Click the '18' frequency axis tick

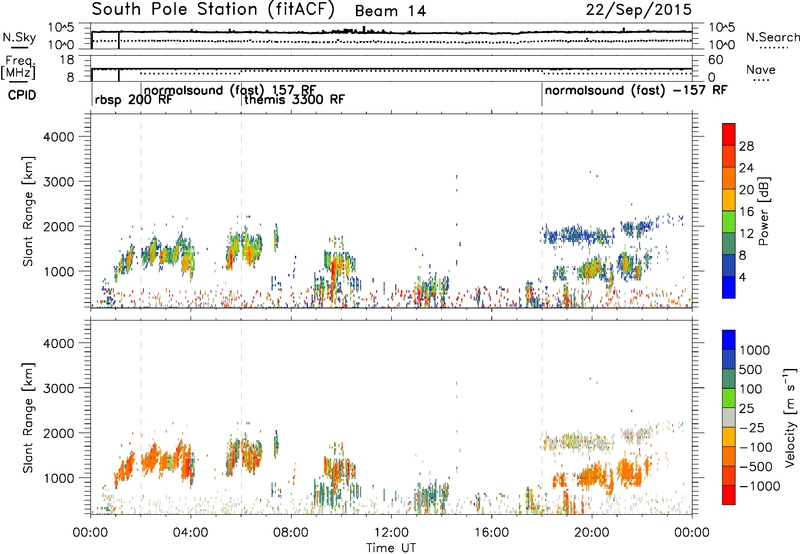pos(67,60)
